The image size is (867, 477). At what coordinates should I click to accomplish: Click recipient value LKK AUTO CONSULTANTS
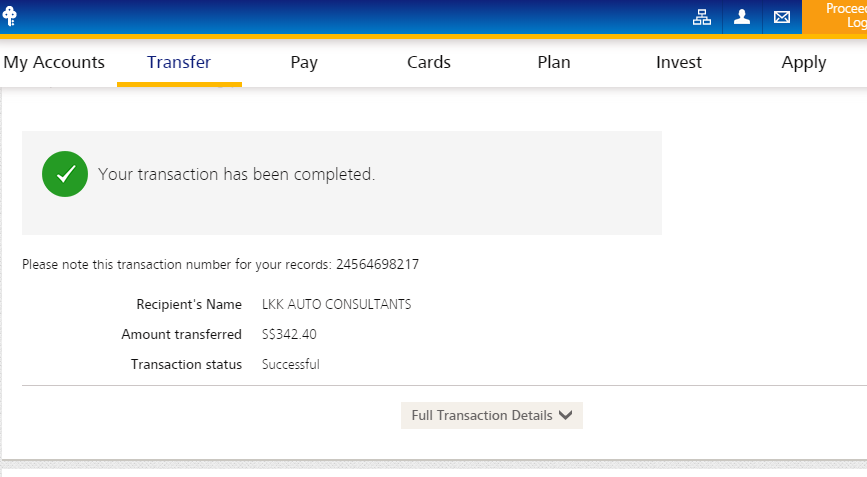pyautogui.click(x=336, y=304)
